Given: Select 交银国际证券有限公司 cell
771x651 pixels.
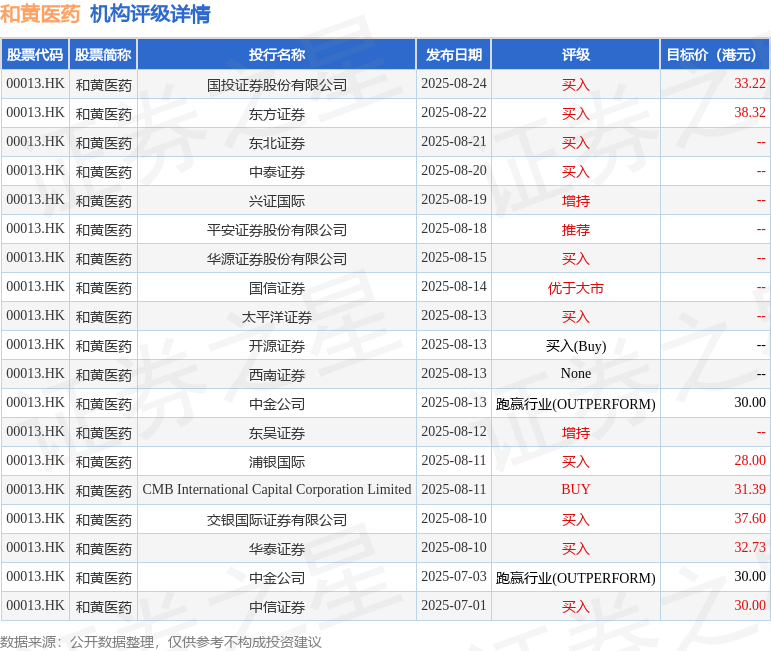Looking at the screenshot, I should [277, 520].
